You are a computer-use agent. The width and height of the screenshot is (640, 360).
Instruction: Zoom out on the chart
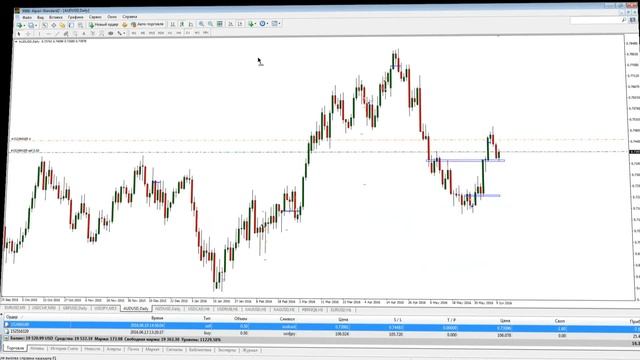(x=210, y=24)
